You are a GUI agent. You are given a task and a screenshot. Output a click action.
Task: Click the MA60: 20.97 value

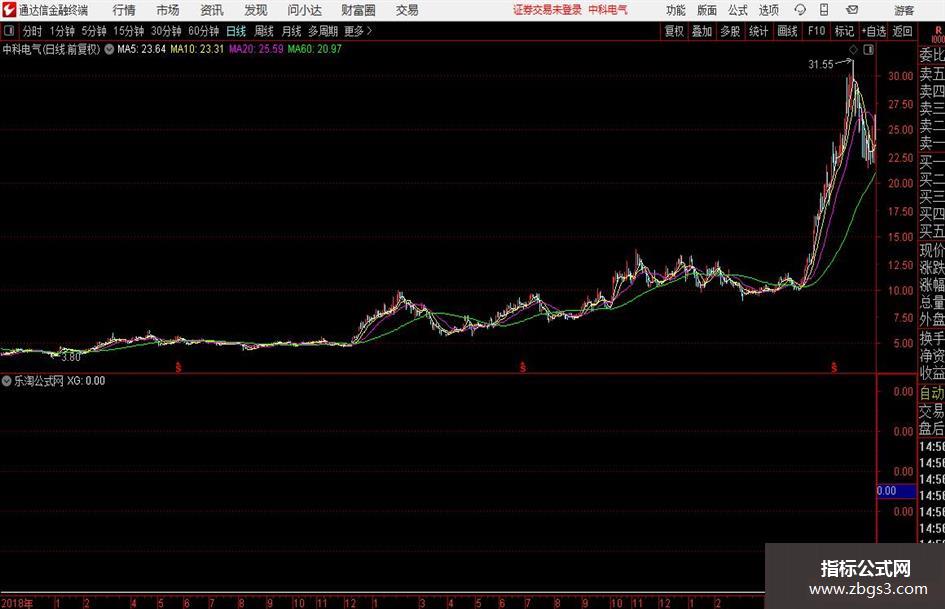coord(314,49)
